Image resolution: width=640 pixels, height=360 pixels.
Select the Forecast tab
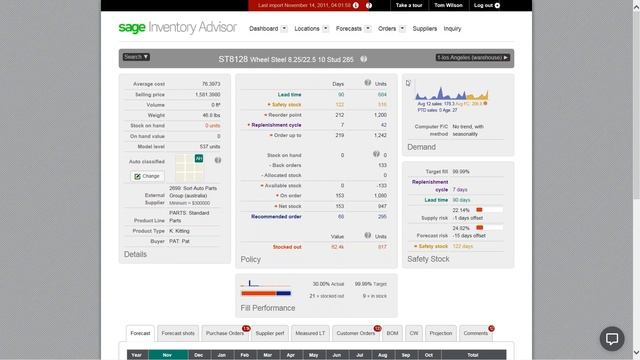[x=140, y=333]
